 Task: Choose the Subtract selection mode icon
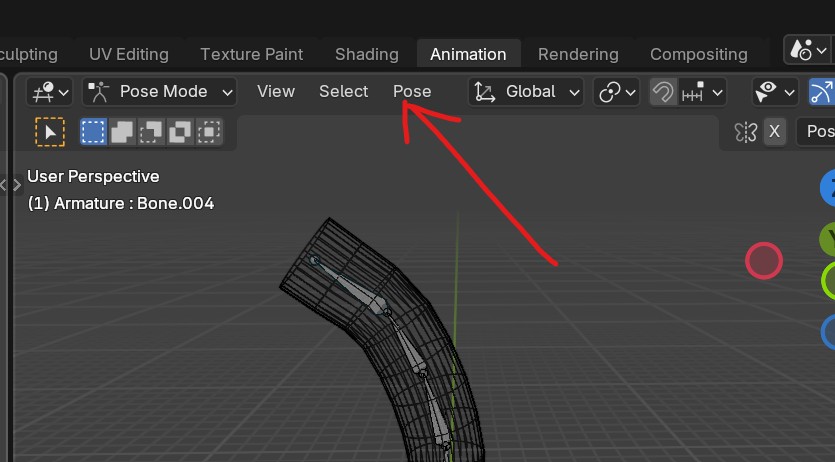pos(151,131)
